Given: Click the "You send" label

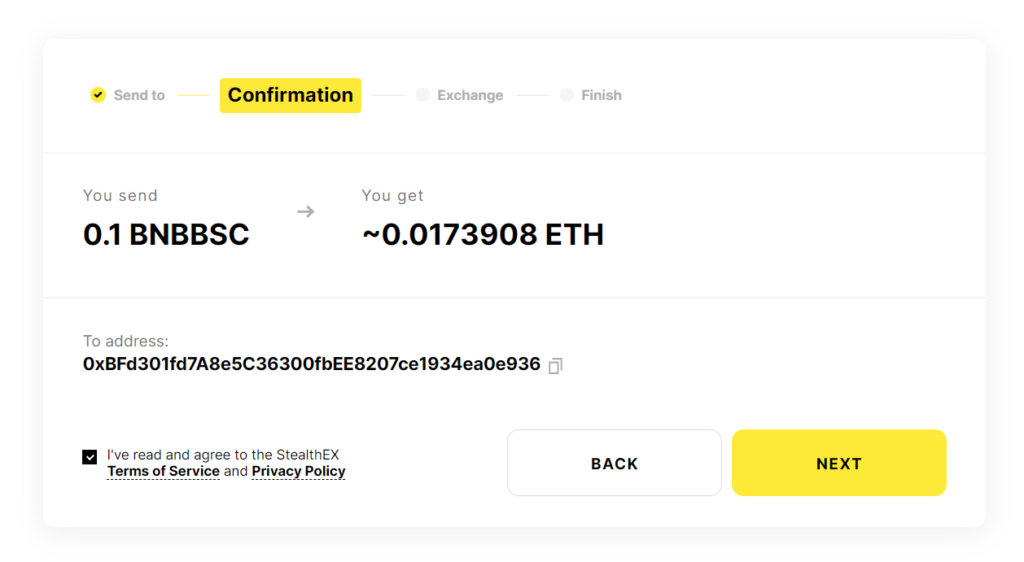Looking at the screenshot, I should coord(120,196).
